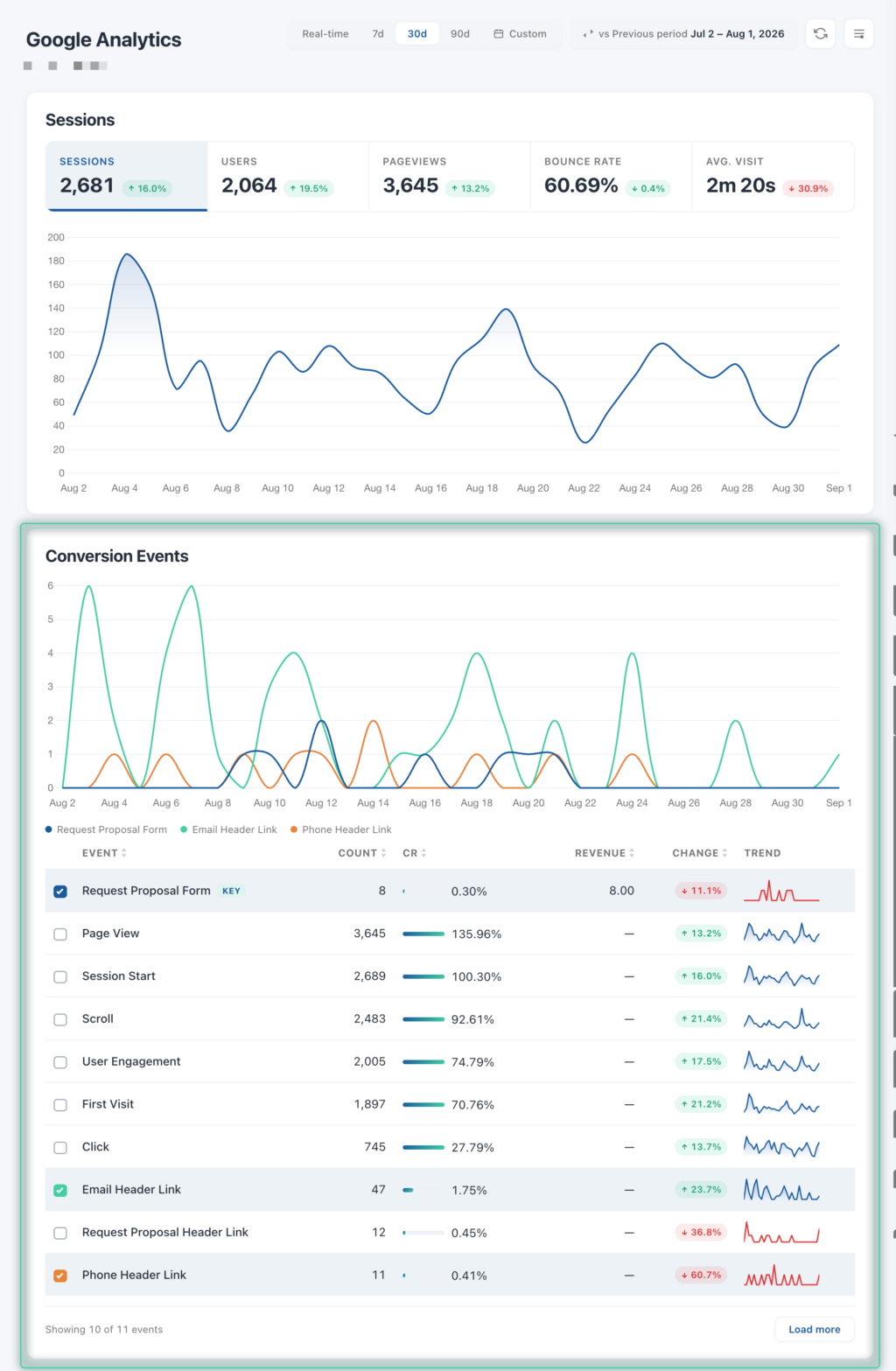
Task: Toggle Email Header Link legend entry
Action: [x=228, y=829]
